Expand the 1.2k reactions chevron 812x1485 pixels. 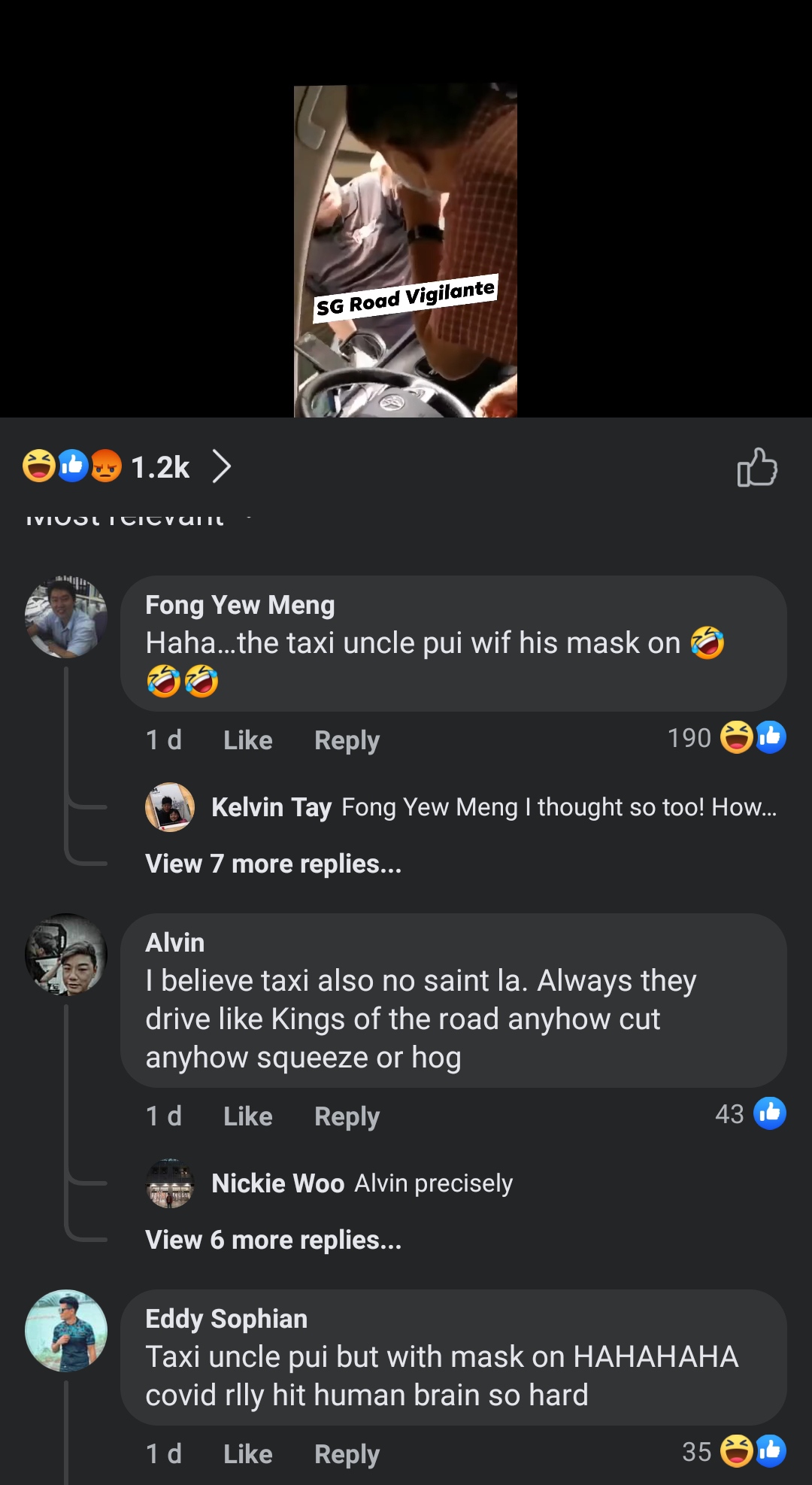tap(221, 466)
